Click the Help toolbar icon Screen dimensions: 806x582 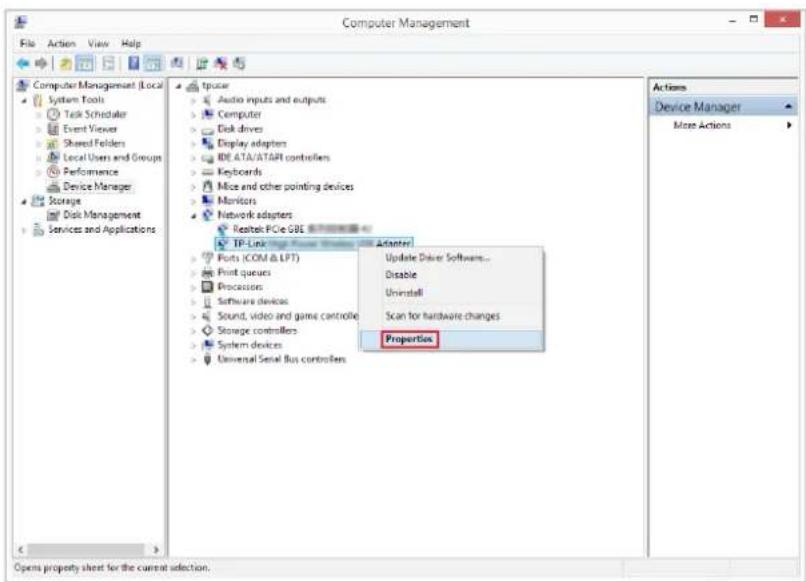[x=133, y=63]
